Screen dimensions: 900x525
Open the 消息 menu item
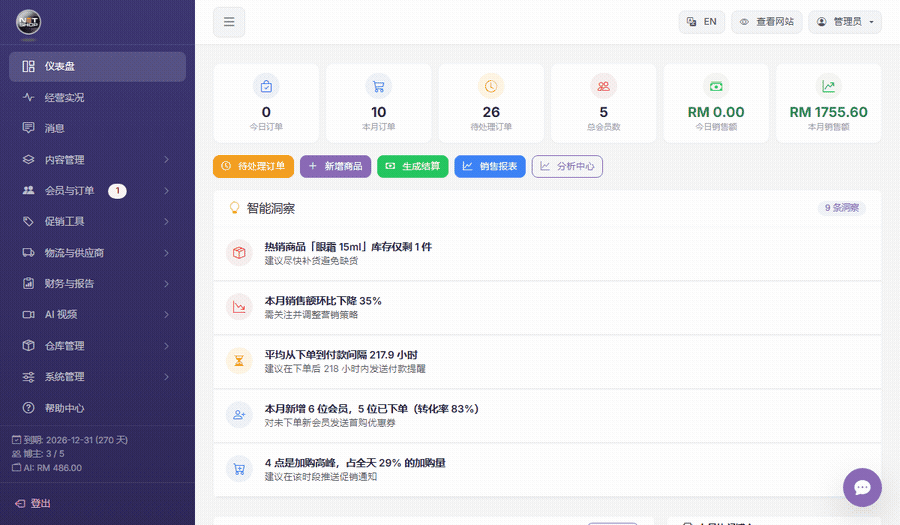(98, 128)
